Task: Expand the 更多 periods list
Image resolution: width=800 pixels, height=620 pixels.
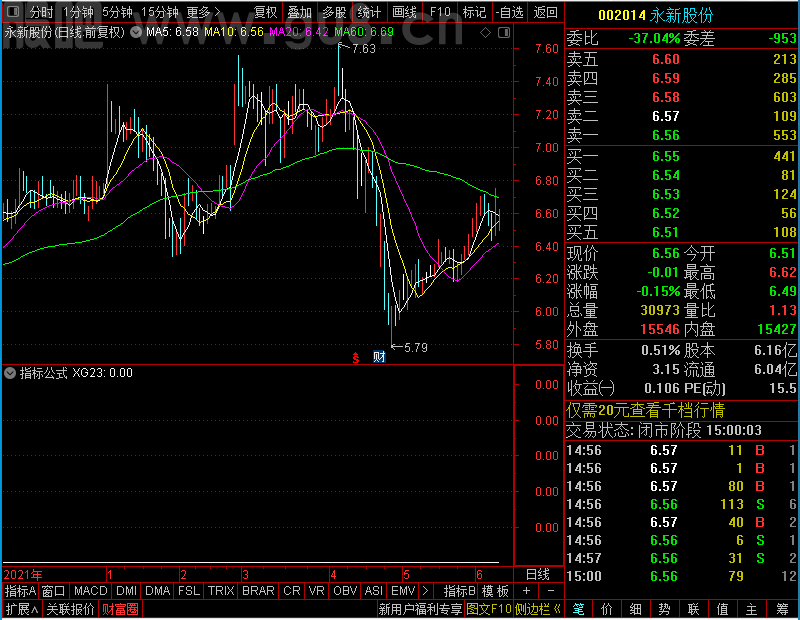Action: click(203, 12)
